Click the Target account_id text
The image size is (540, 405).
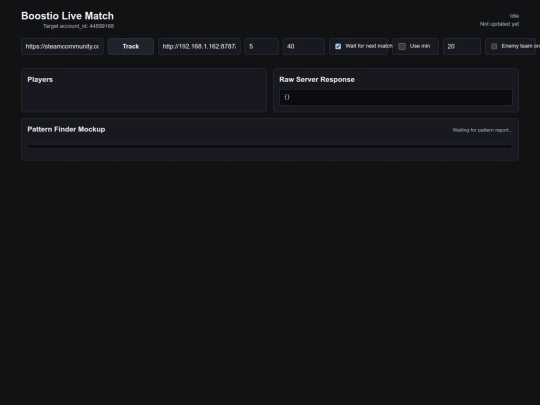79,26
